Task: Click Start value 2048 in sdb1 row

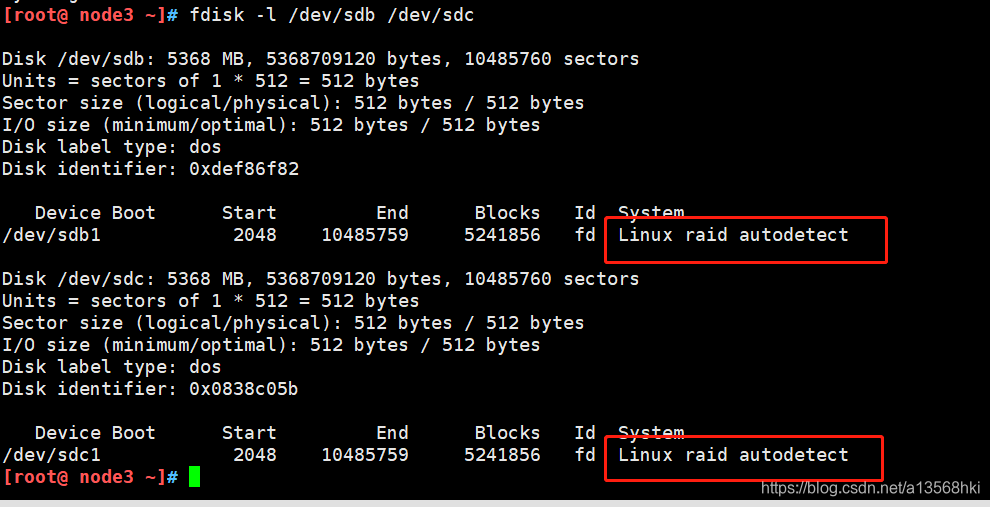Action: pos(254,235)
